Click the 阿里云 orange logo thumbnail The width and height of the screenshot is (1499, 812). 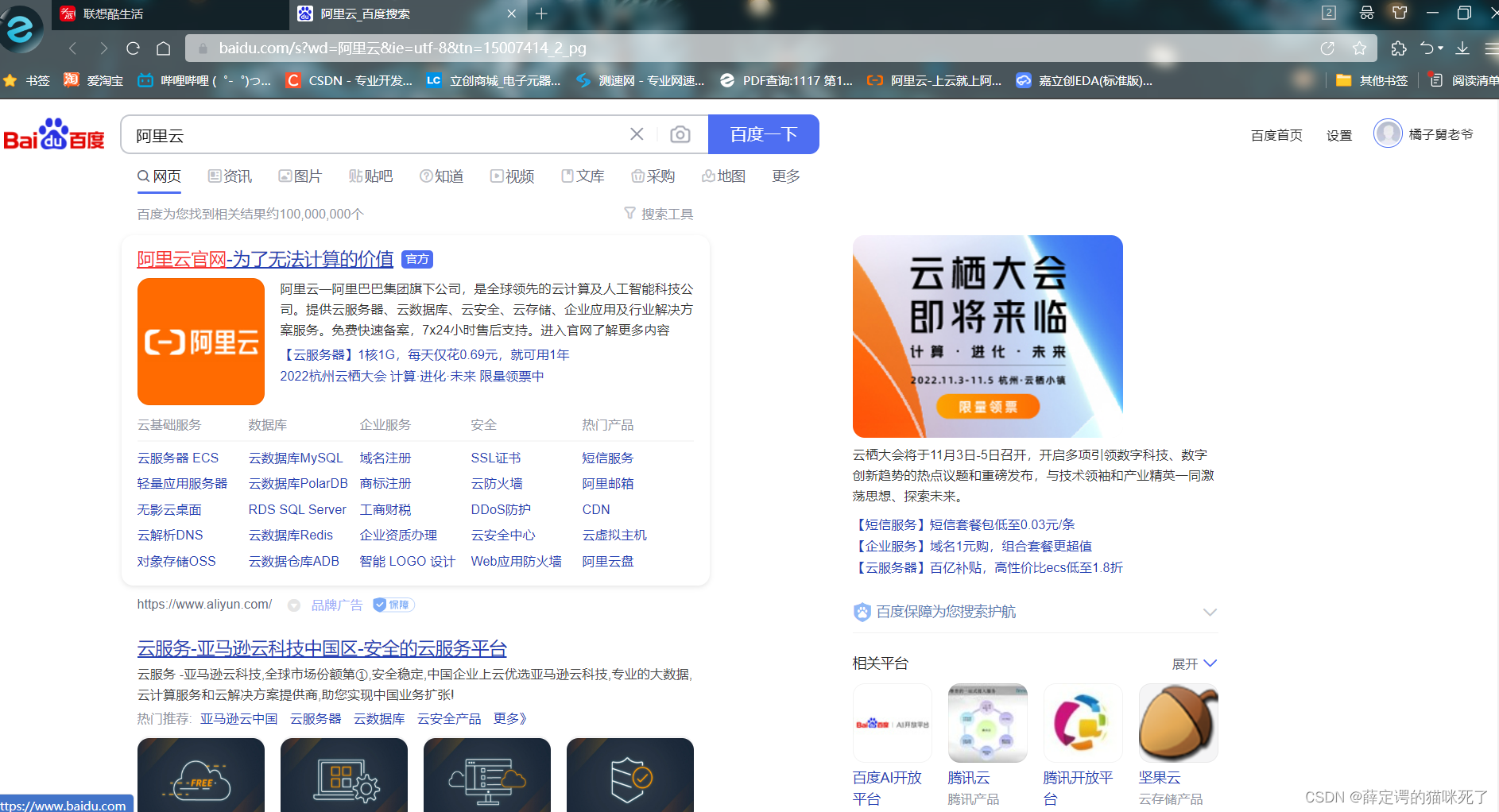201,342
